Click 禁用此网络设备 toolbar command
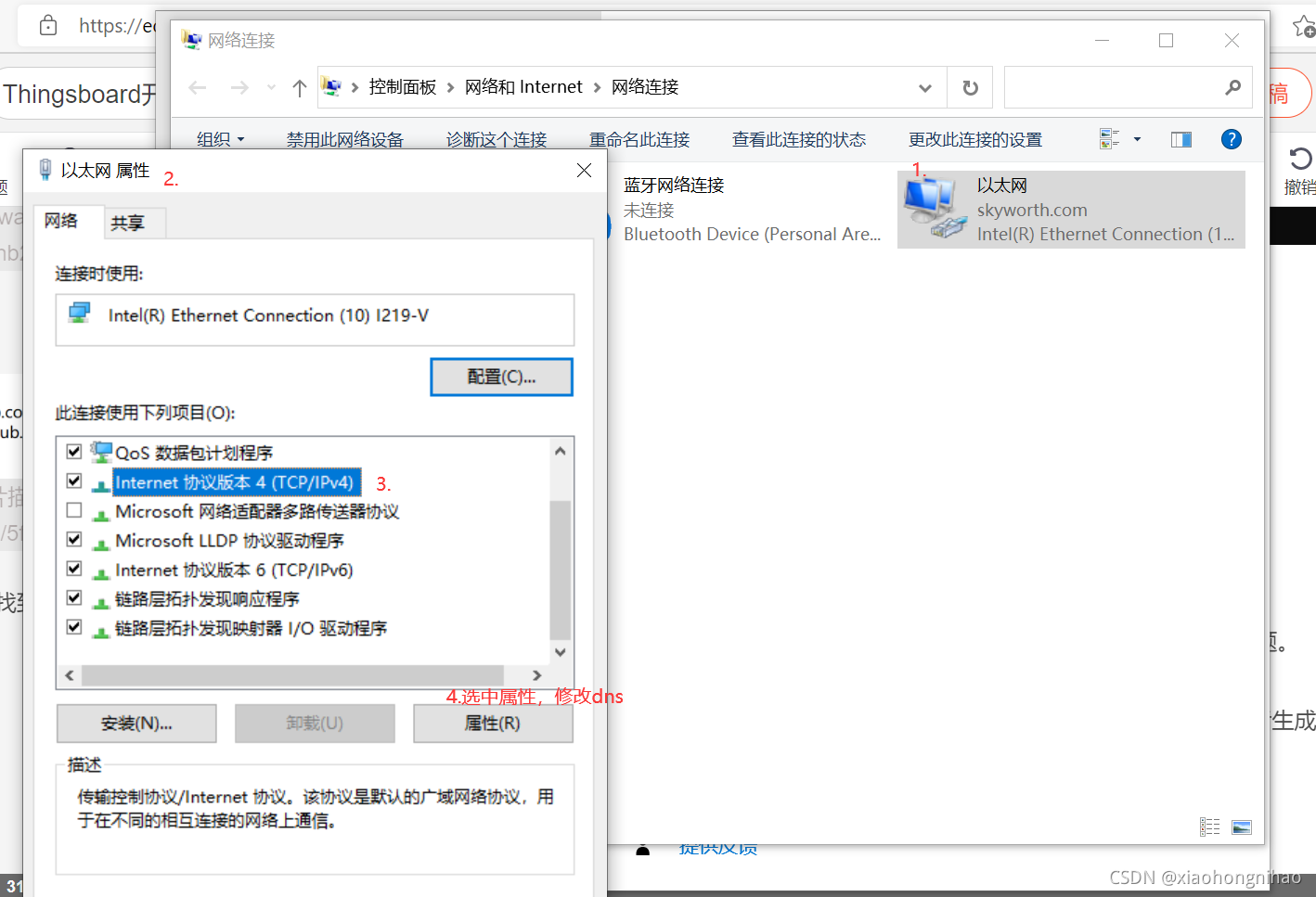 click(x=345, y=139)
